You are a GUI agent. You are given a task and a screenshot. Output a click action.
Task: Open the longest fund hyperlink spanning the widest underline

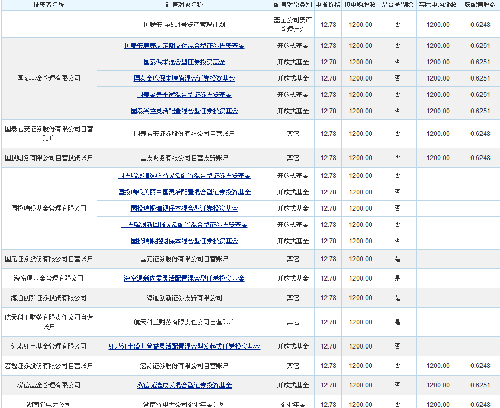[x=184, y=346]
